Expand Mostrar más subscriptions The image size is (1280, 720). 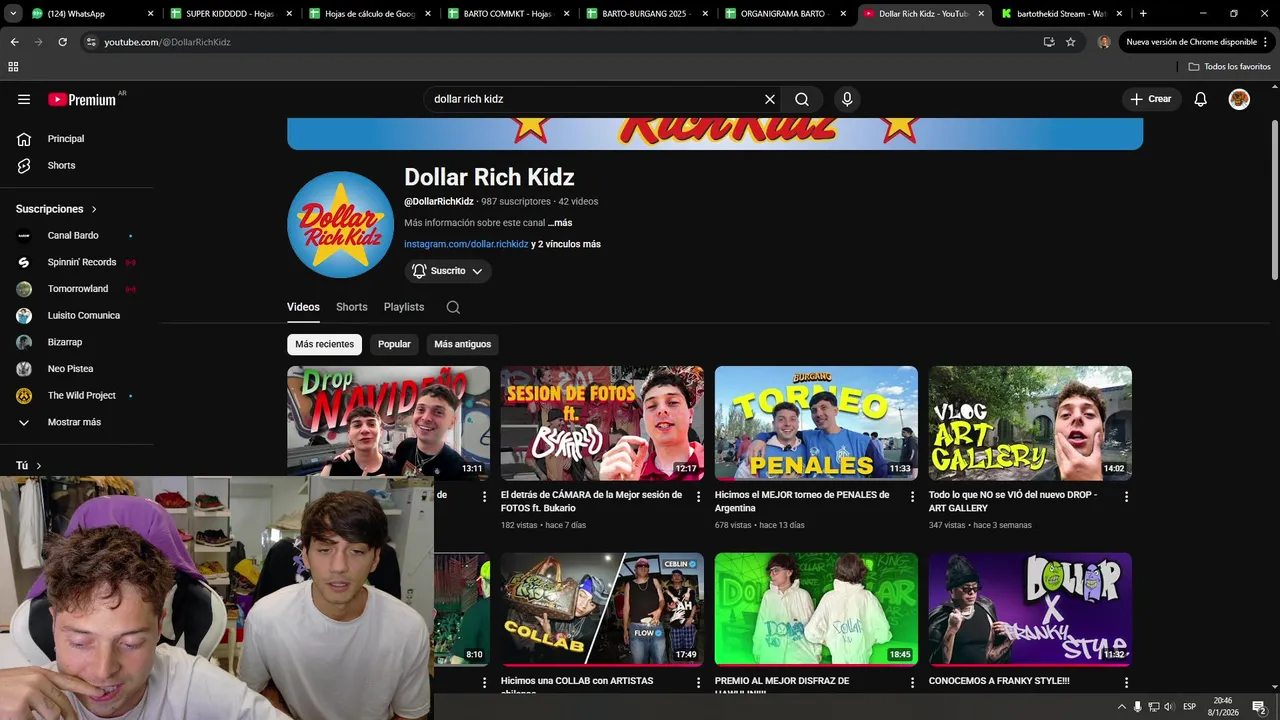(76, 422)
